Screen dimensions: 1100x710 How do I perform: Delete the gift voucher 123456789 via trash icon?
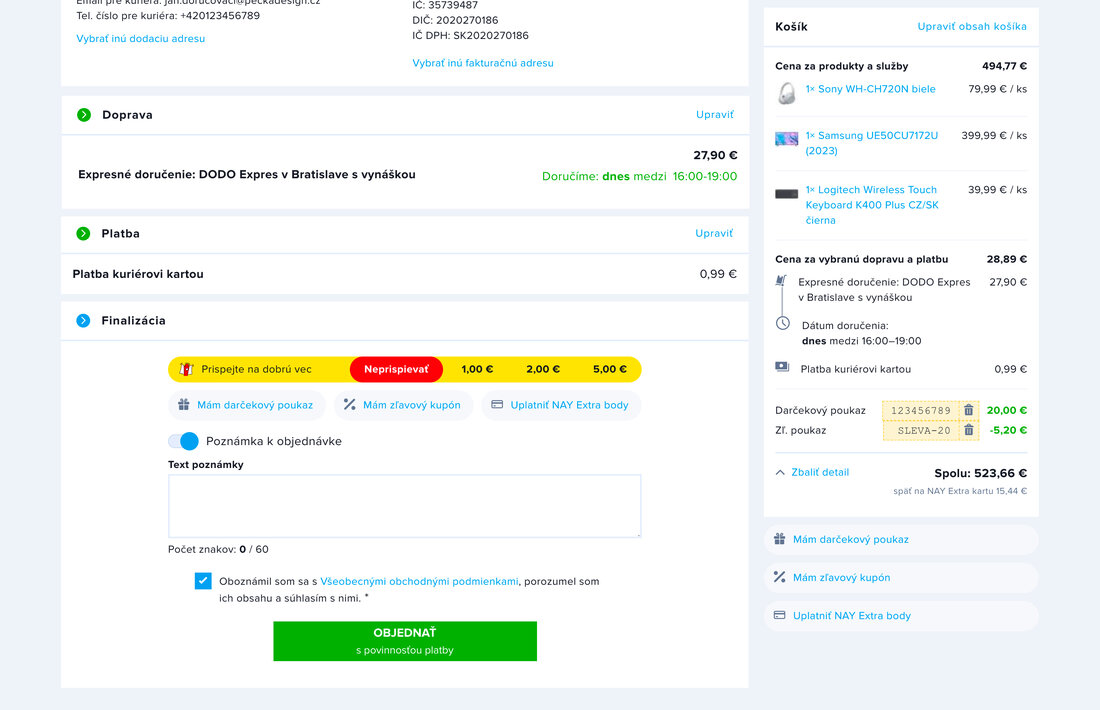coord(968,410)
